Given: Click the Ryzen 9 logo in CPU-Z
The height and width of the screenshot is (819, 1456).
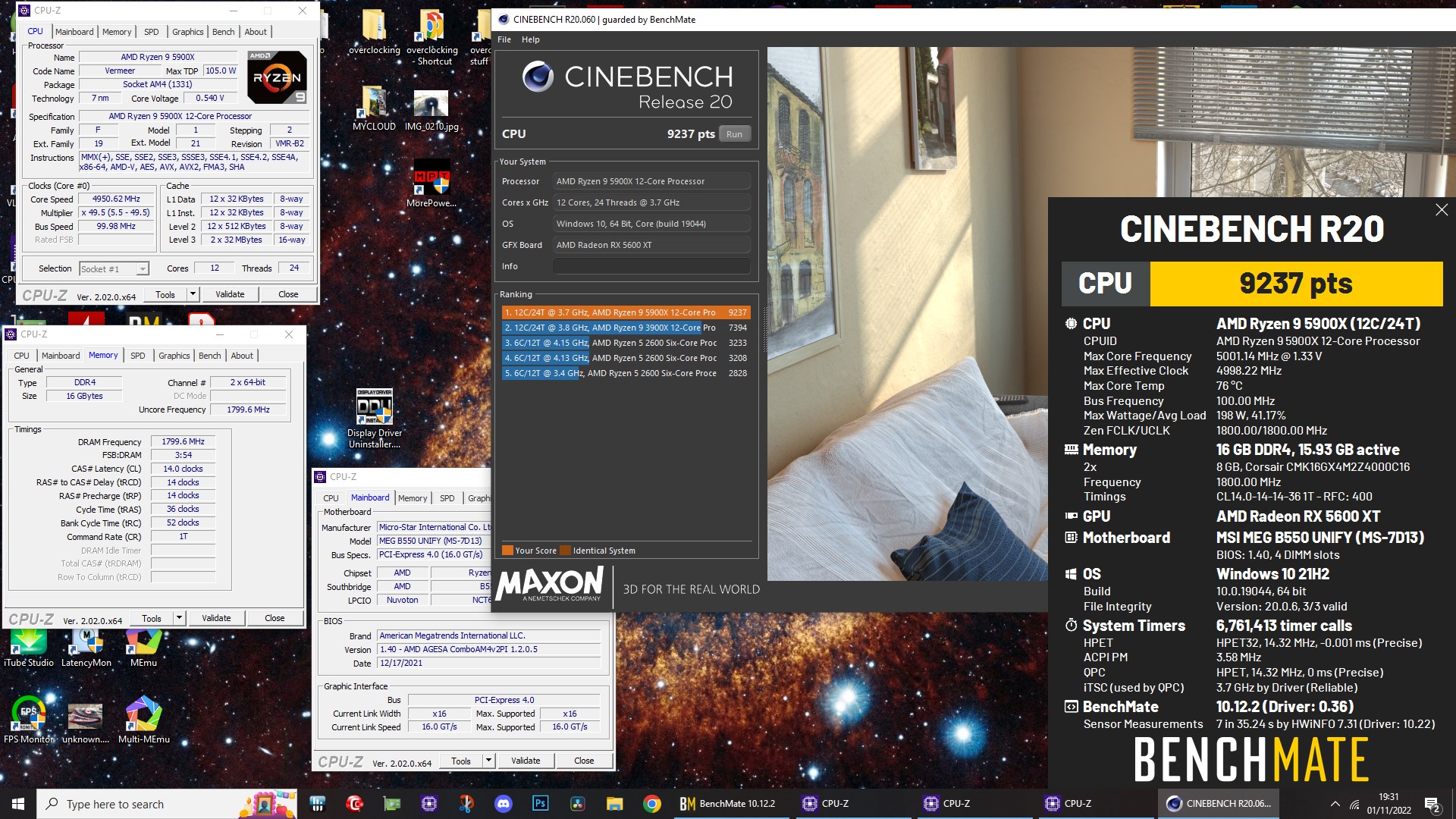Looking at the screenshot, I should (278, 77).
